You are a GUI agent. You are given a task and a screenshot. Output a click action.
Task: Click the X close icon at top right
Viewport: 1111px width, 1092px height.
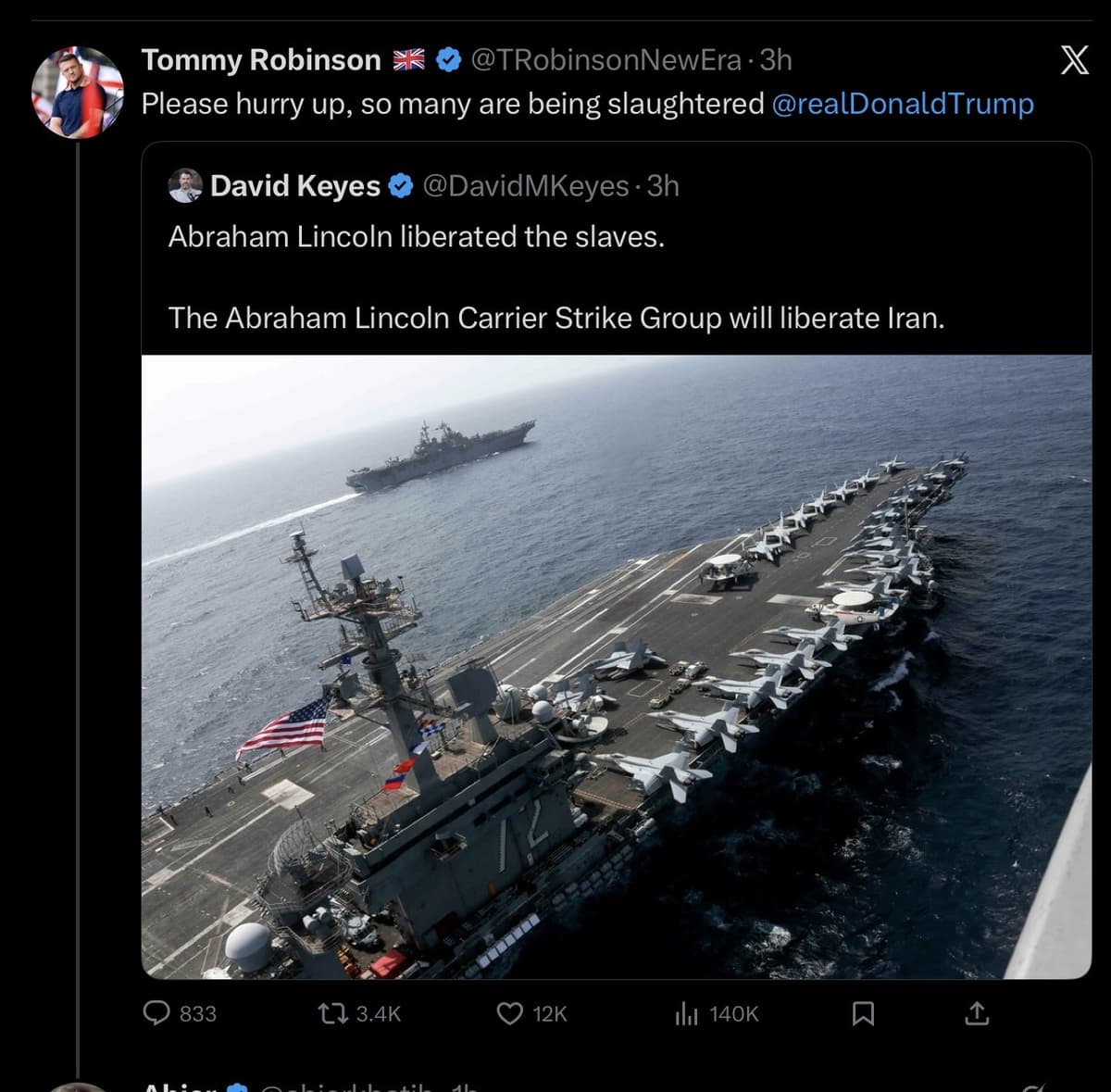(1074, 59)
